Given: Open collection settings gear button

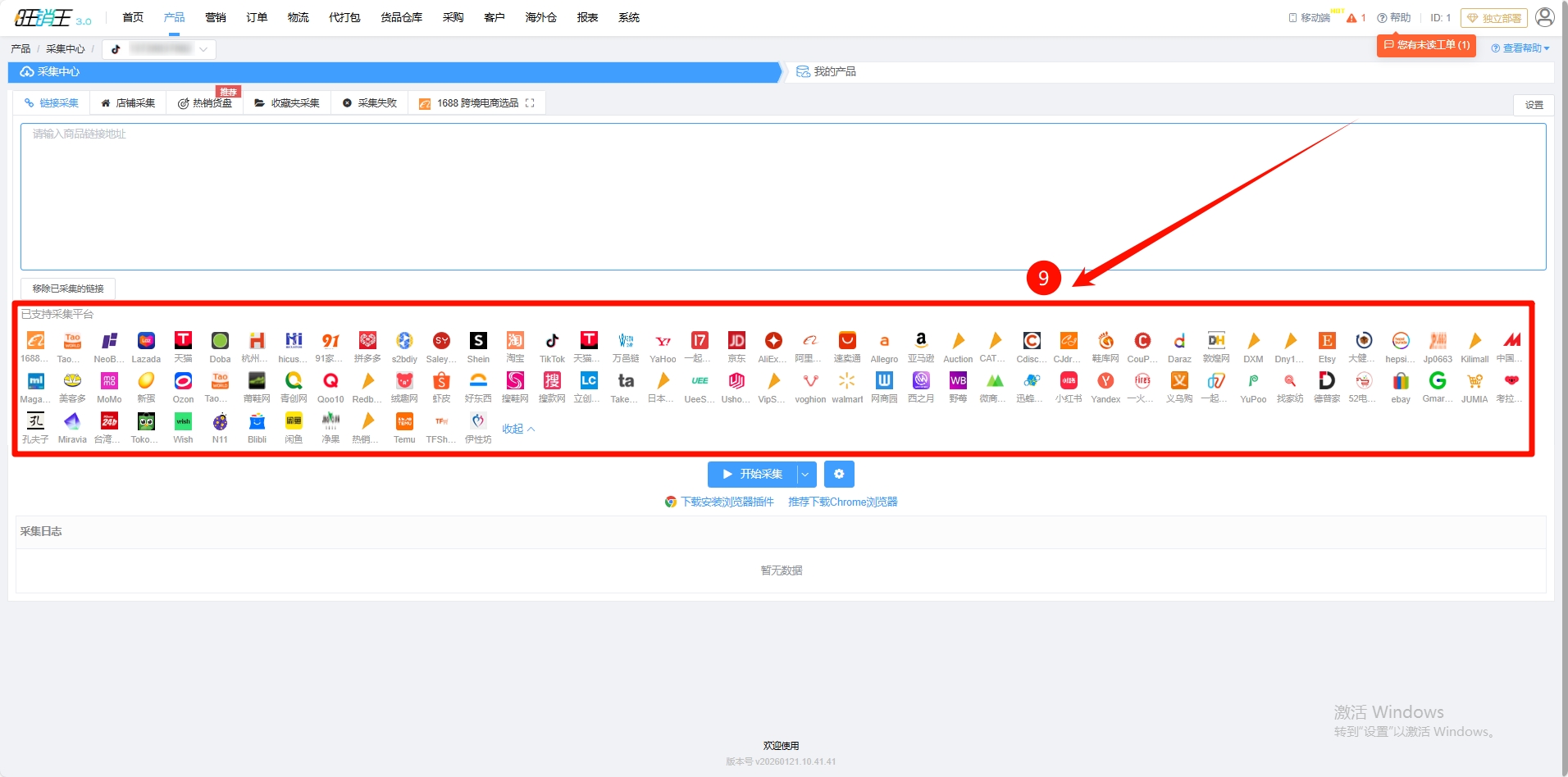Looking at the screenshot, I should point(839,474).
